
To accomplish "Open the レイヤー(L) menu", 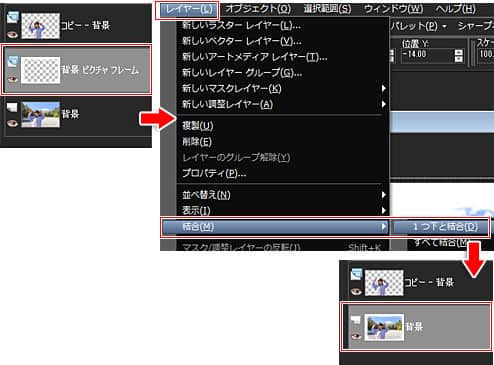I will [x=187, y=10].
